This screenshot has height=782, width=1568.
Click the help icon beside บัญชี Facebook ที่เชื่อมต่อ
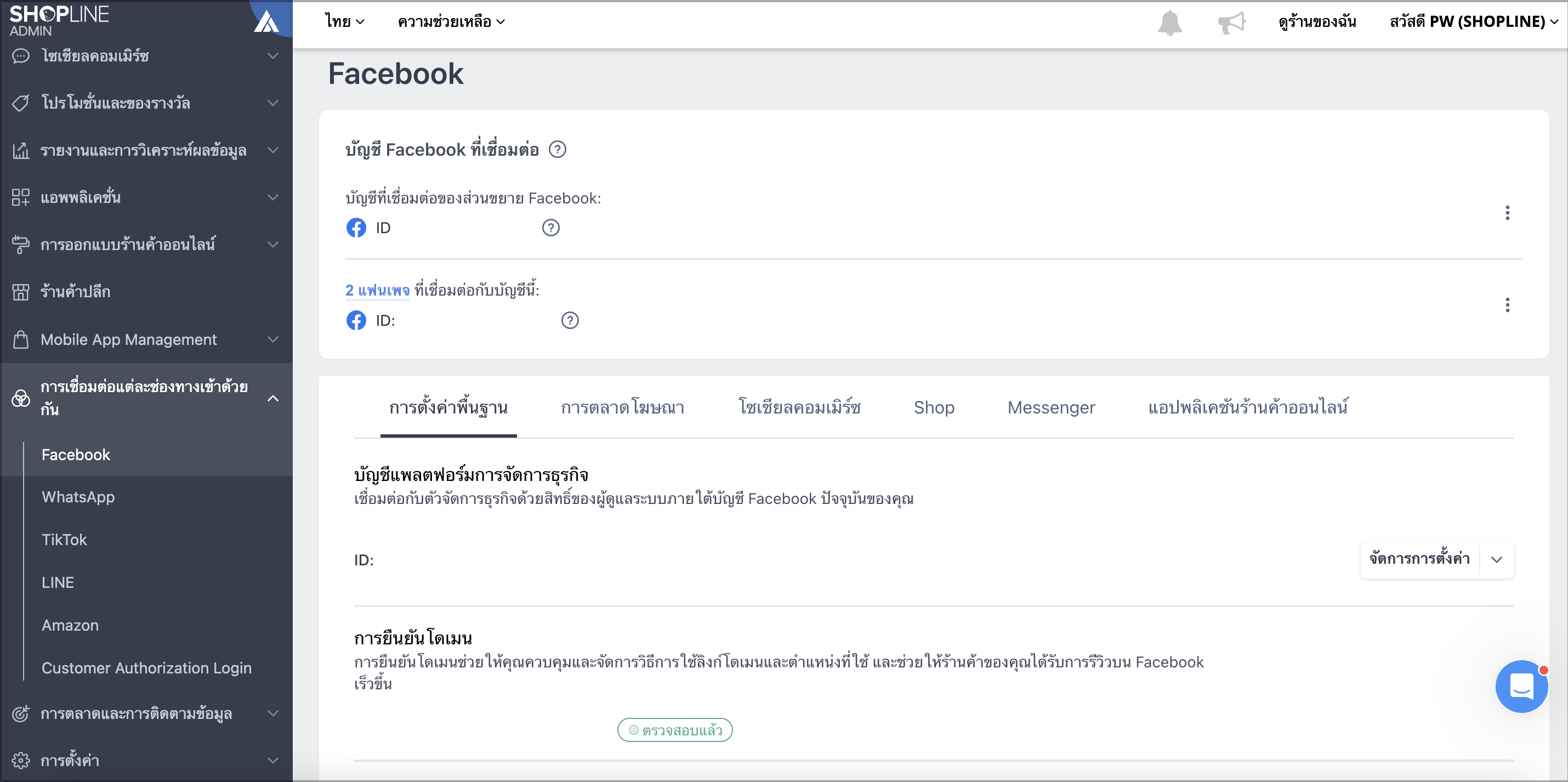point(557,149)
